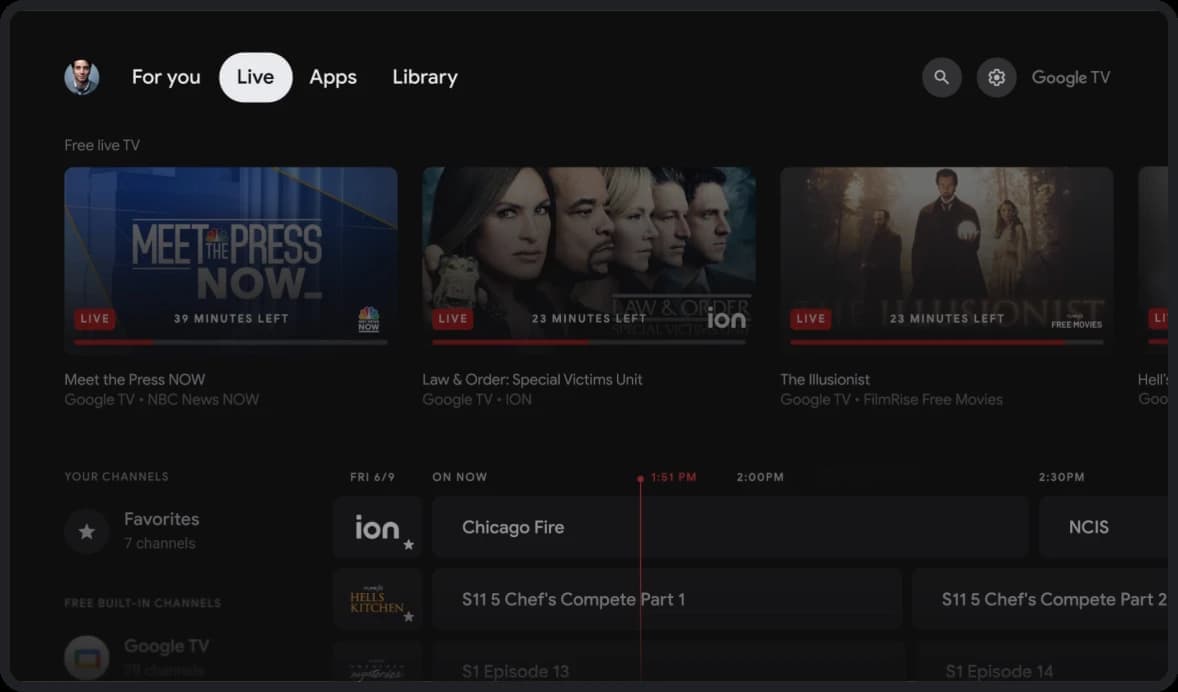This screenshot has width=1178, height=692.
Task: Switch to the Library tab
Action: point(424,77)
